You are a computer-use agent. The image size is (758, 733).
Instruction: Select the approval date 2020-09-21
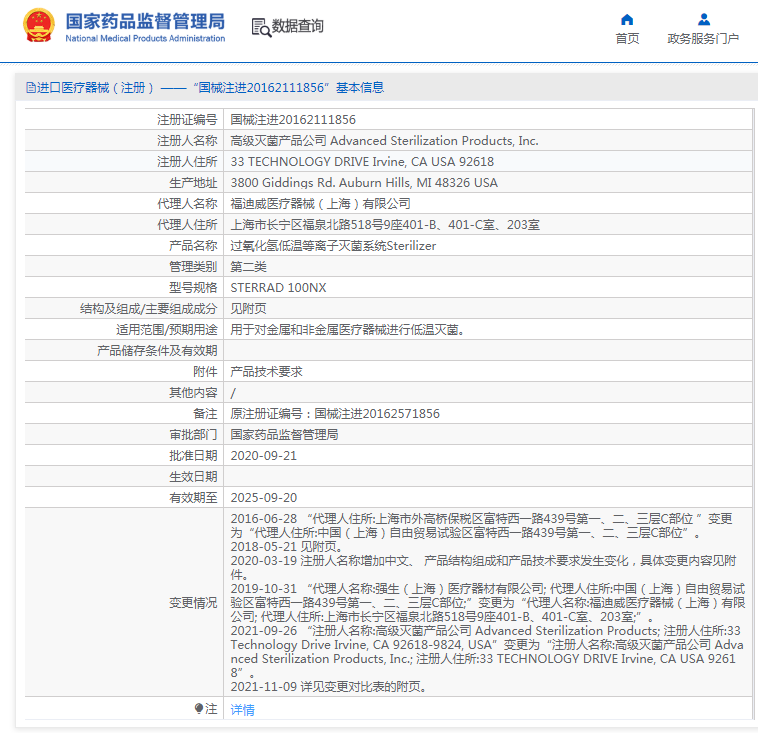263,456
